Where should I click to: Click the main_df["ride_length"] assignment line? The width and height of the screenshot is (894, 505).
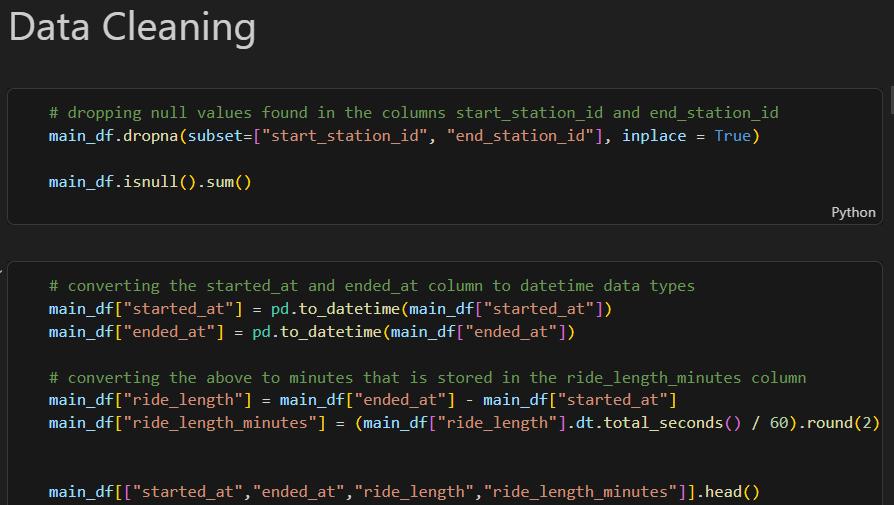(x=363, y=400)
